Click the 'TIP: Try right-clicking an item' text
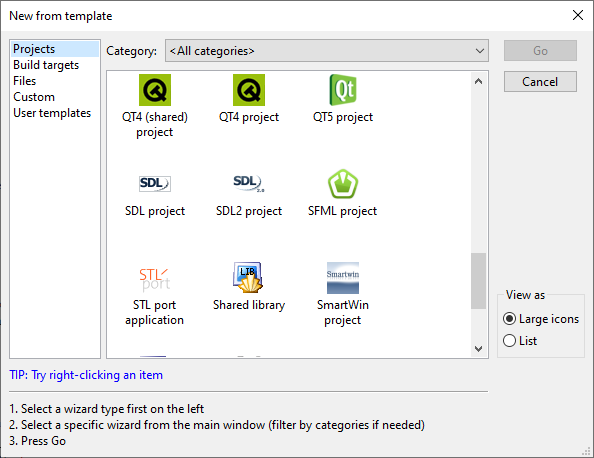 point(86,375)
